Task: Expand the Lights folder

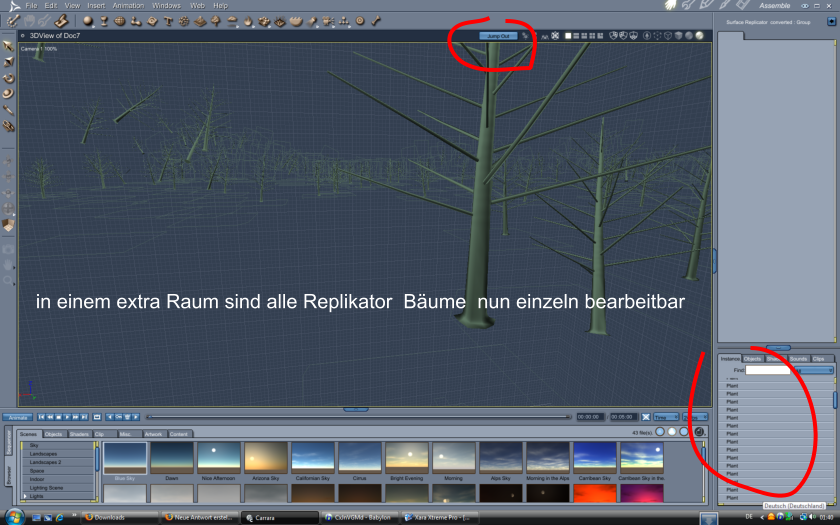Action: click(x=25, y=497)
